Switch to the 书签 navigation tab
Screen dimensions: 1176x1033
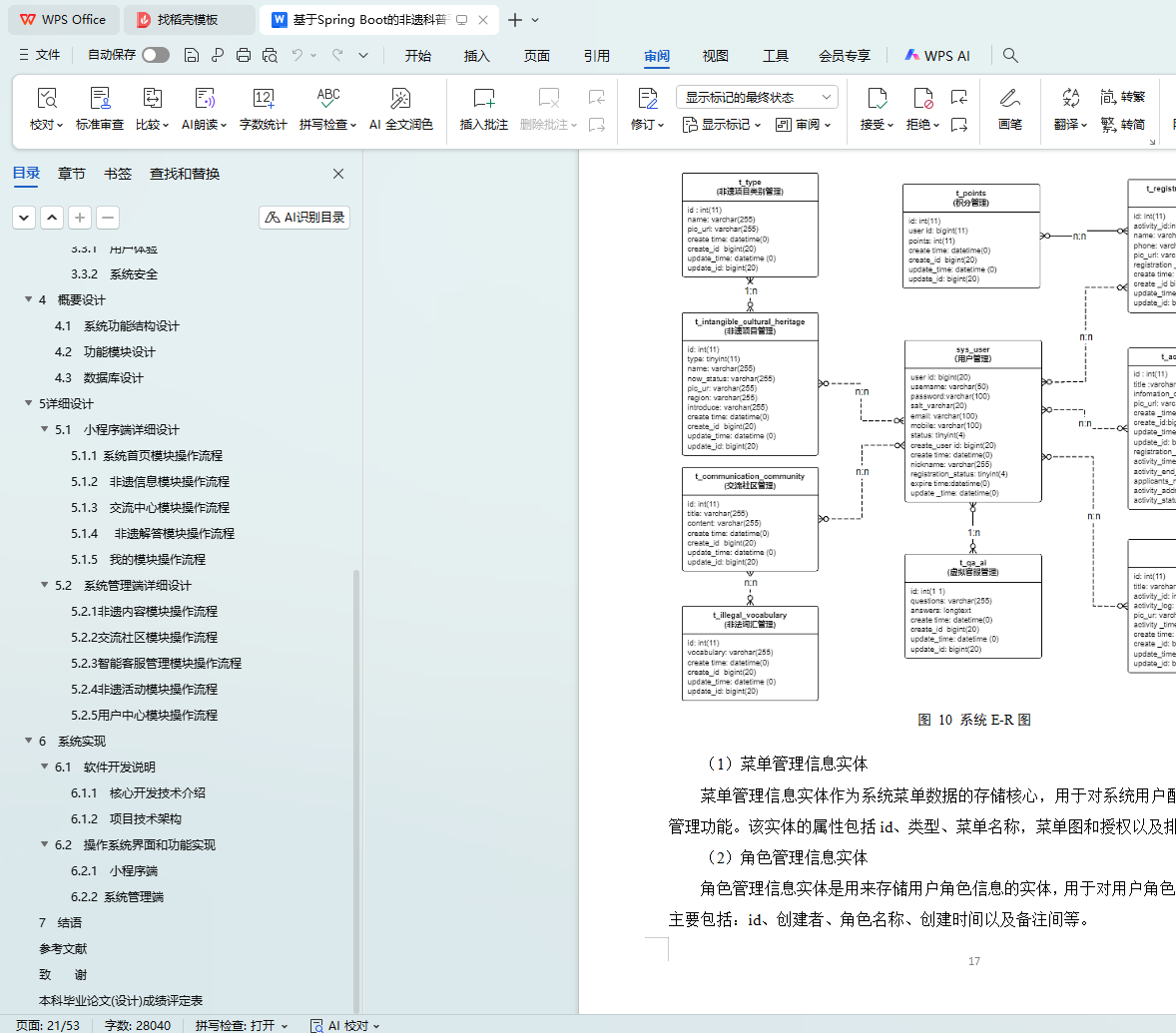click(x=118, y=174)
